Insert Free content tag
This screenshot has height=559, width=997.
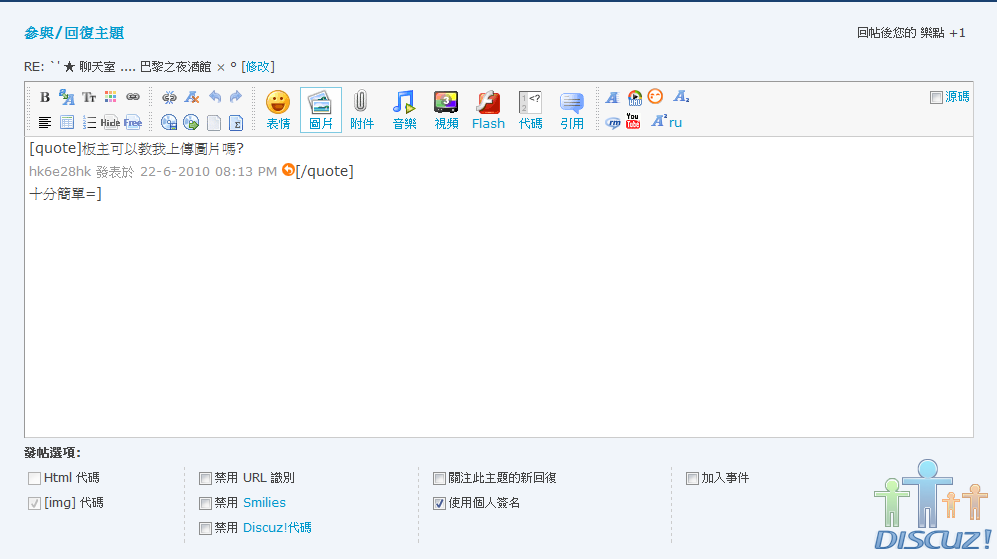pyautogui.click(x=133, y=122)
